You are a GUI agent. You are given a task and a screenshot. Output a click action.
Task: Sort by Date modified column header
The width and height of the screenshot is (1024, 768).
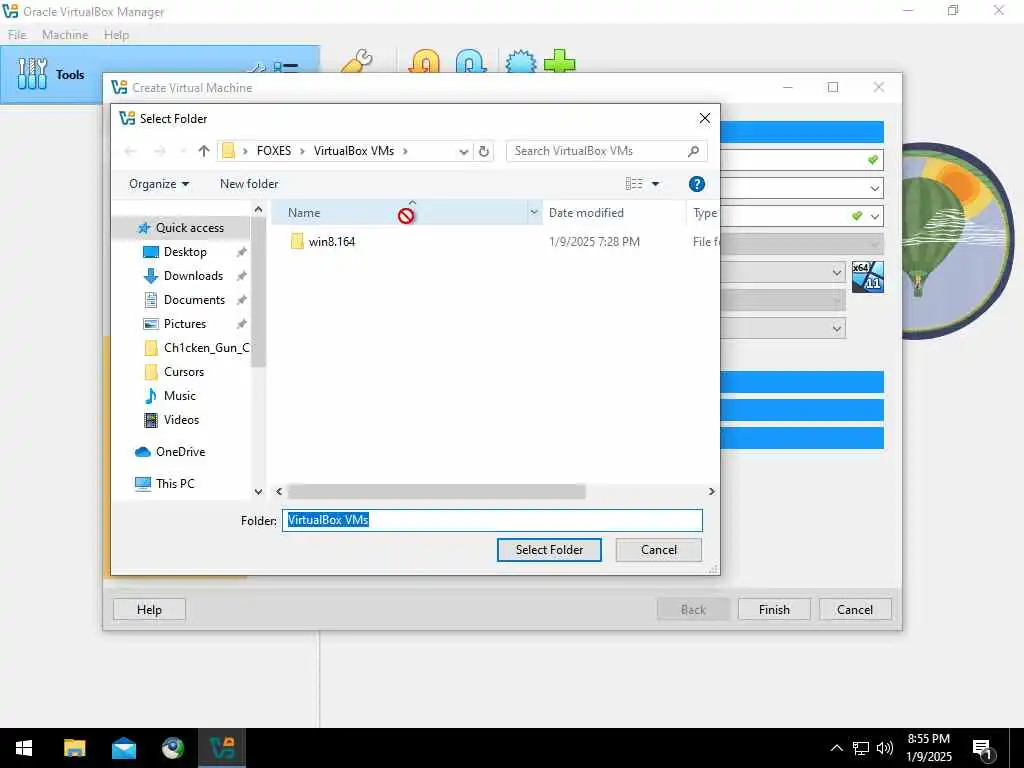point(586,213)
